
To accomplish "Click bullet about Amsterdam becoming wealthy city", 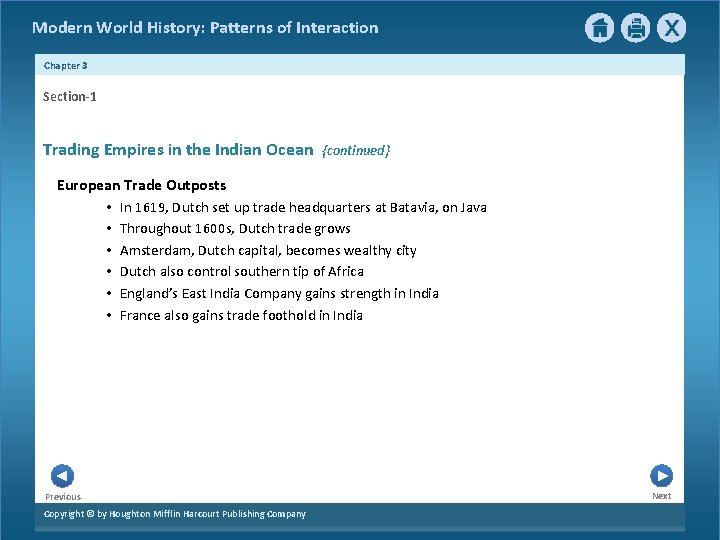I will click(x=268, y=250).
